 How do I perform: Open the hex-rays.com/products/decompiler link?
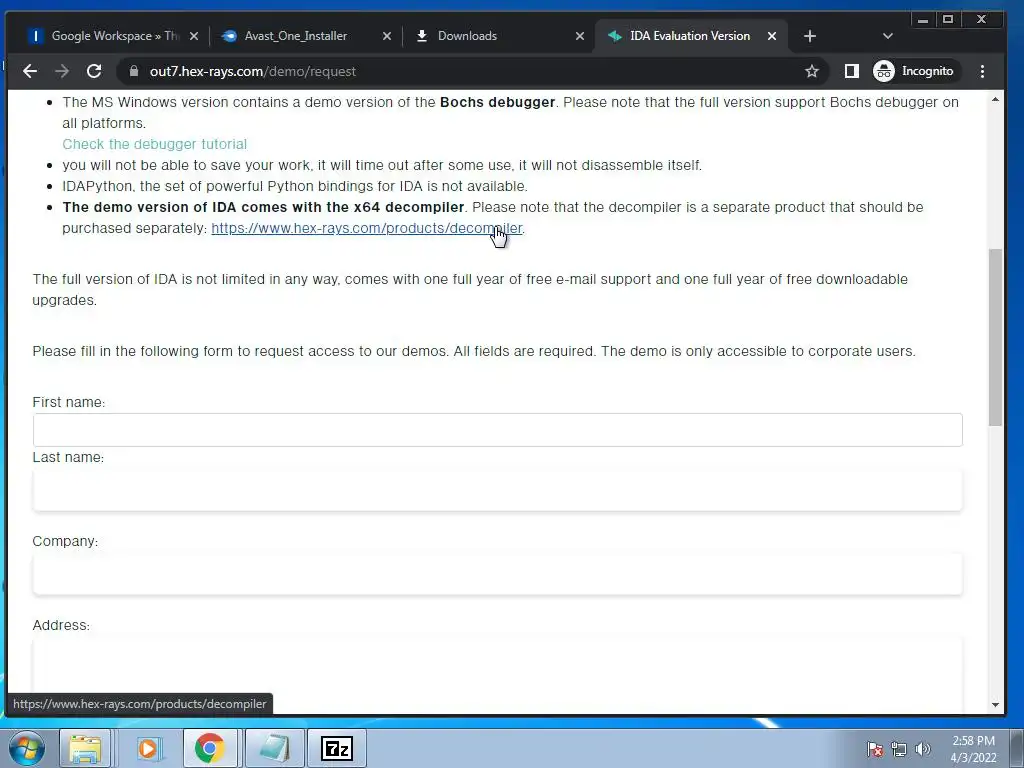366,228
